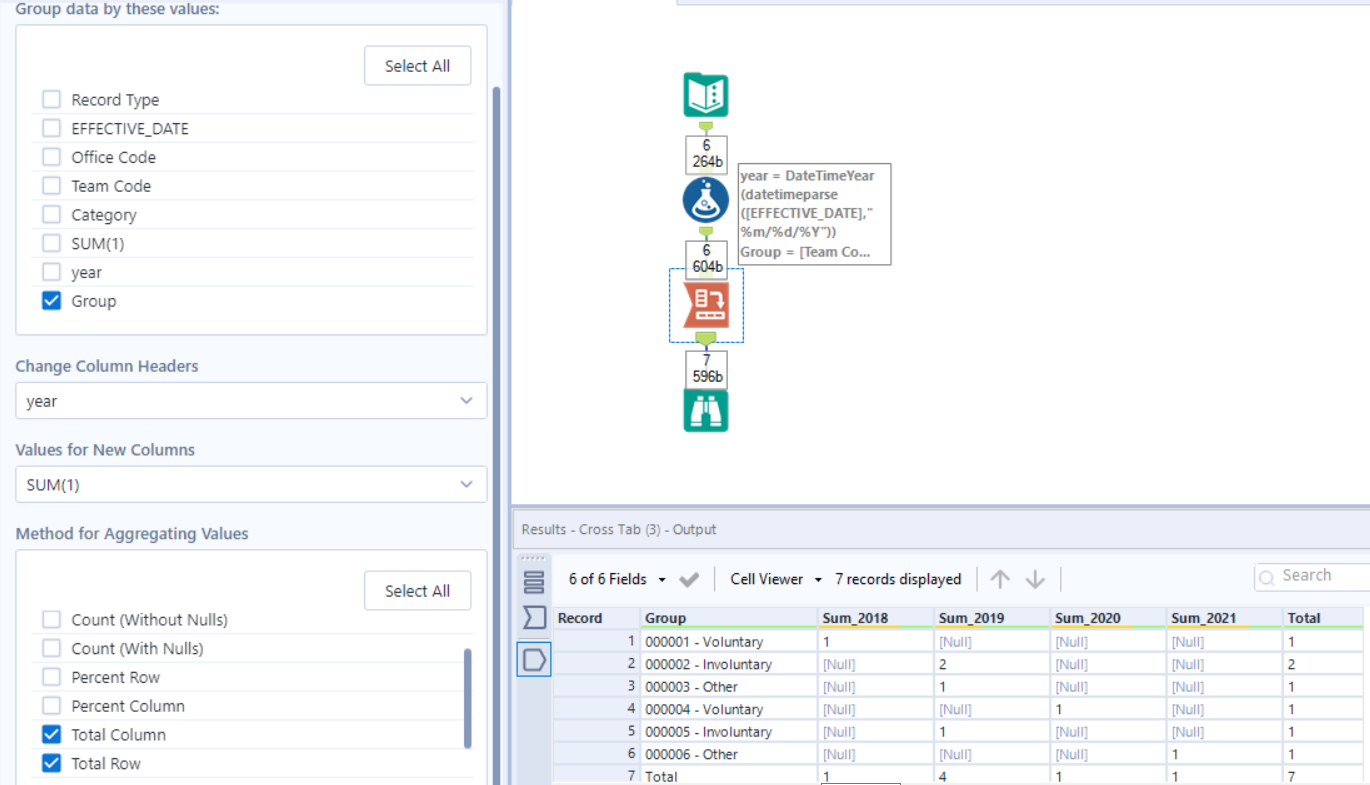This screenshot has height=785, width=1370.
Task: Click Select All under Method for Aggregating Values
Action: click(x=417, y=590)
